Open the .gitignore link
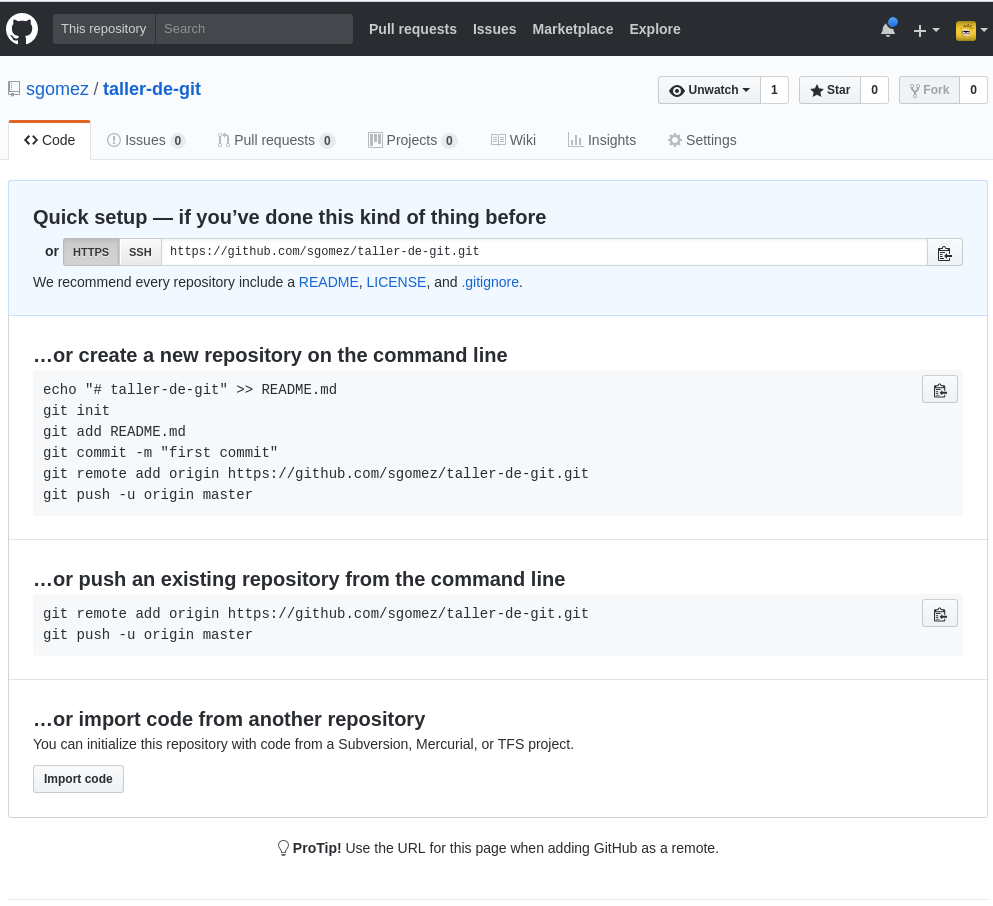Image resolution: width=993 pixels, height=906 pixels. pyautogui.click(x=490, y=282)
